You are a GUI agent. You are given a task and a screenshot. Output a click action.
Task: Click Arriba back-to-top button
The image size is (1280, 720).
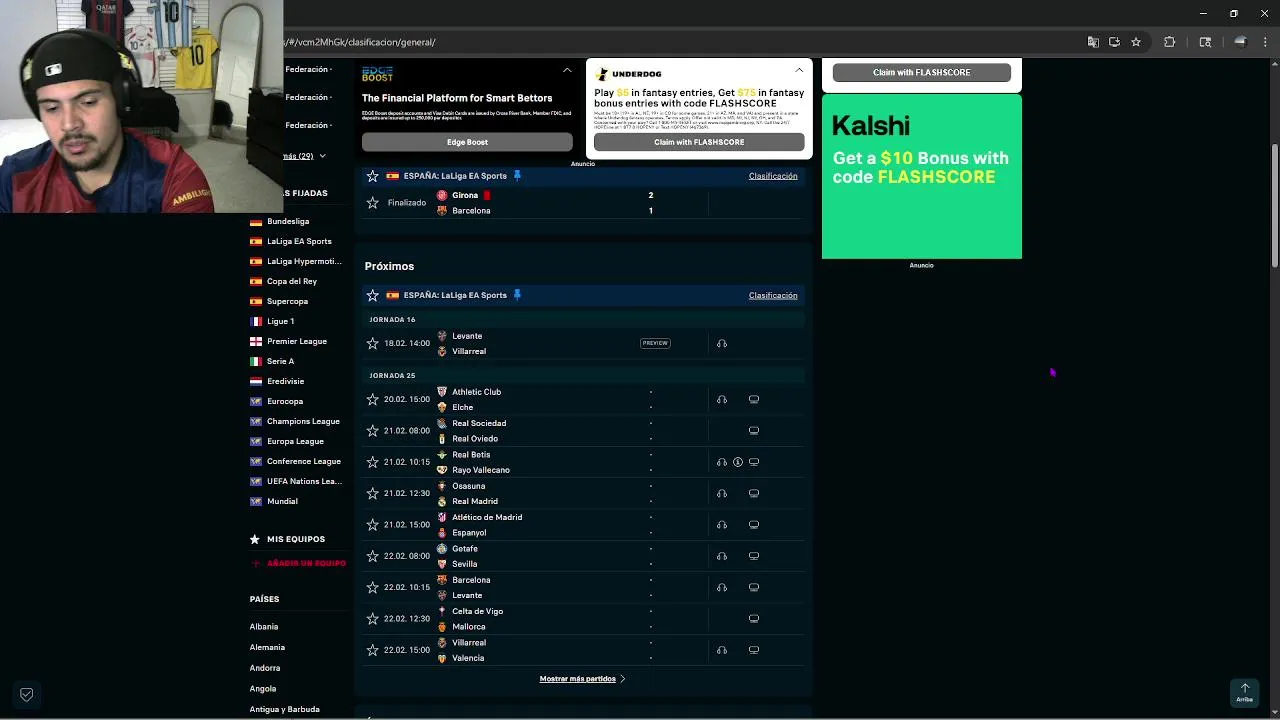click(x=1244, y=692)
